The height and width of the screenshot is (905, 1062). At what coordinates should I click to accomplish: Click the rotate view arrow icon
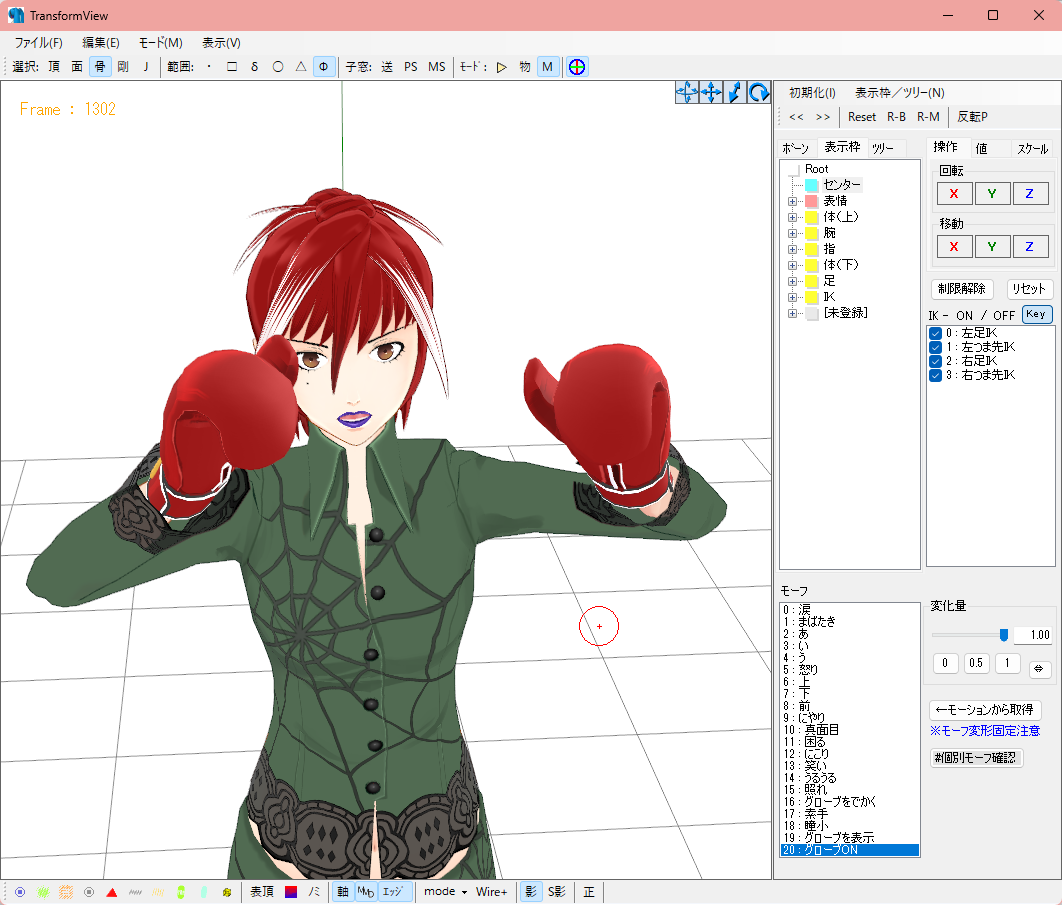pos(759,92)
